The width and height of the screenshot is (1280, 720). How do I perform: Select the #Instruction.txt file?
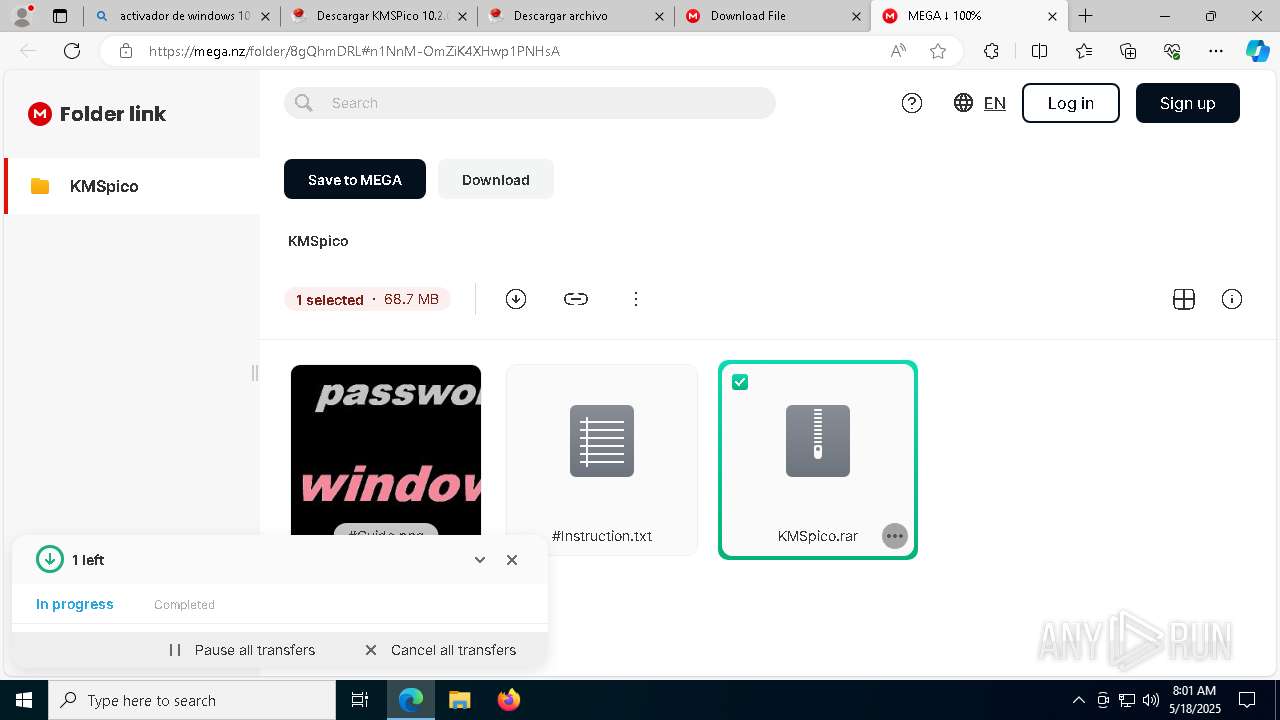pos(602,460)
